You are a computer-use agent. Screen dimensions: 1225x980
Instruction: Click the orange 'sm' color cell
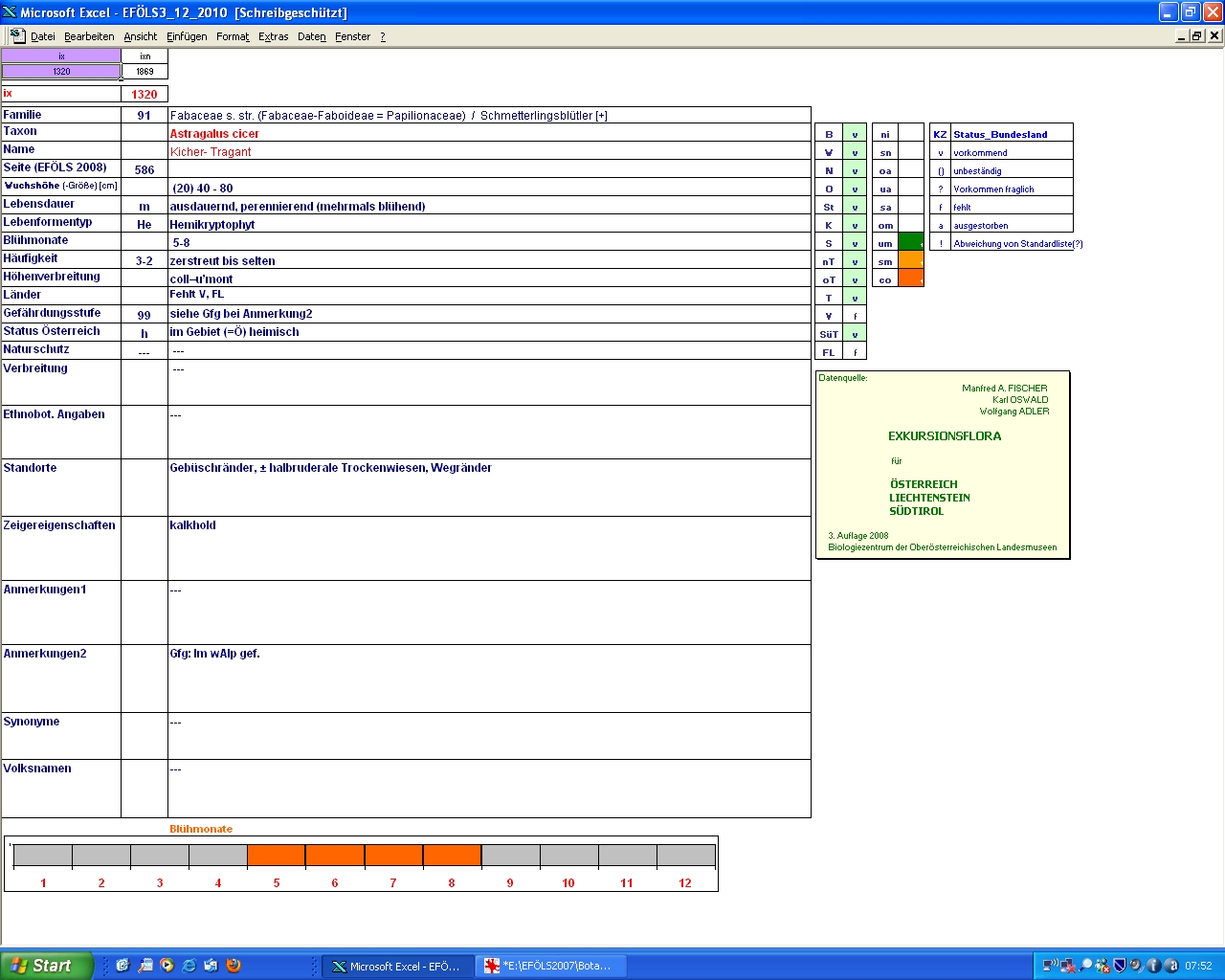click(911, 261)
